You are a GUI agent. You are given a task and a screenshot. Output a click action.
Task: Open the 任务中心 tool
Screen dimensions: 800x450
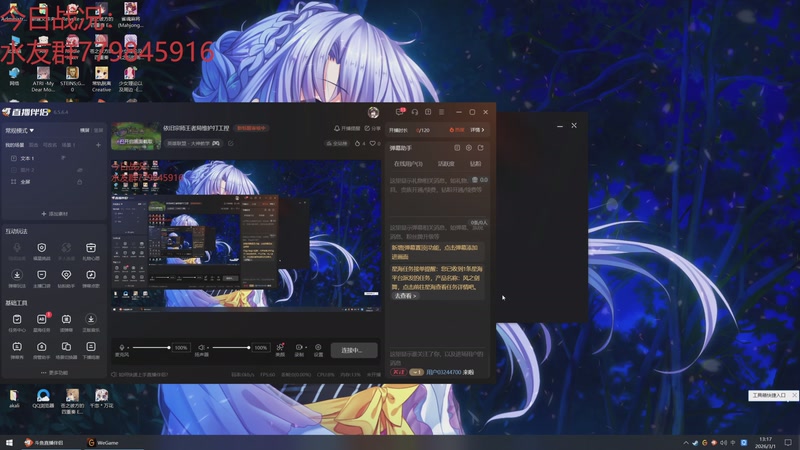(17, 322)
